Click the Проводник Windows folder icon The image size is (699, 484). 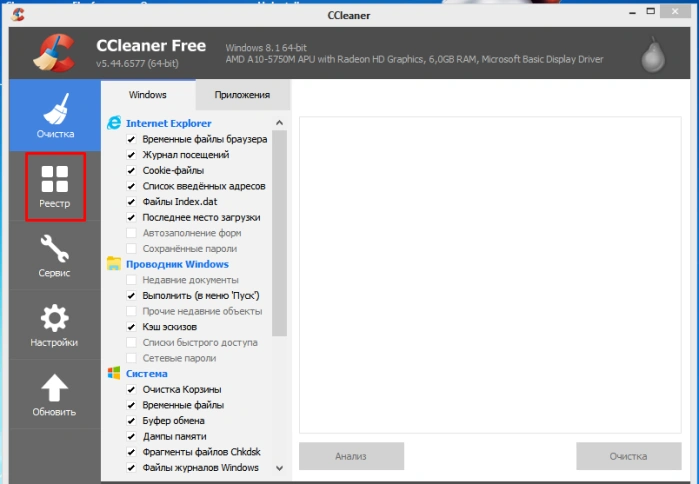click(114, 264)
